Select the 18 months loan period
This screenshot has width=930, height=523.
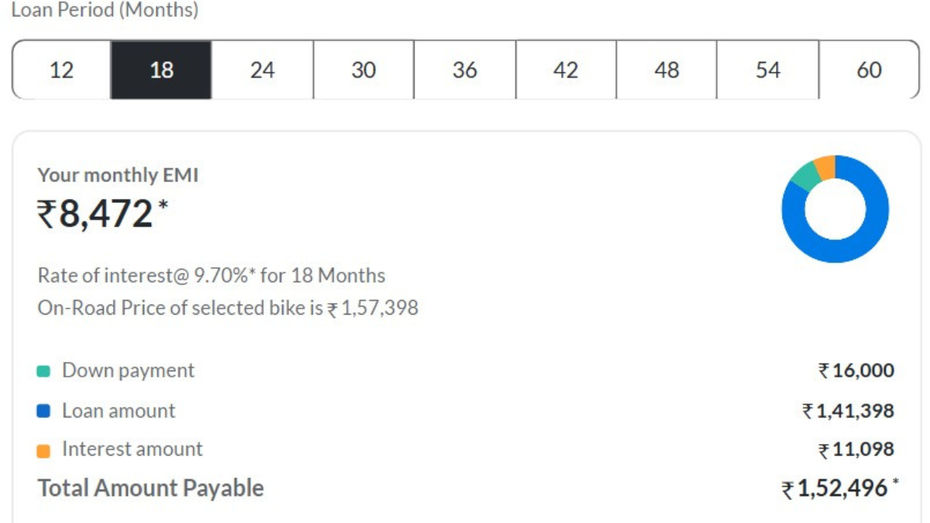[161, 70]
